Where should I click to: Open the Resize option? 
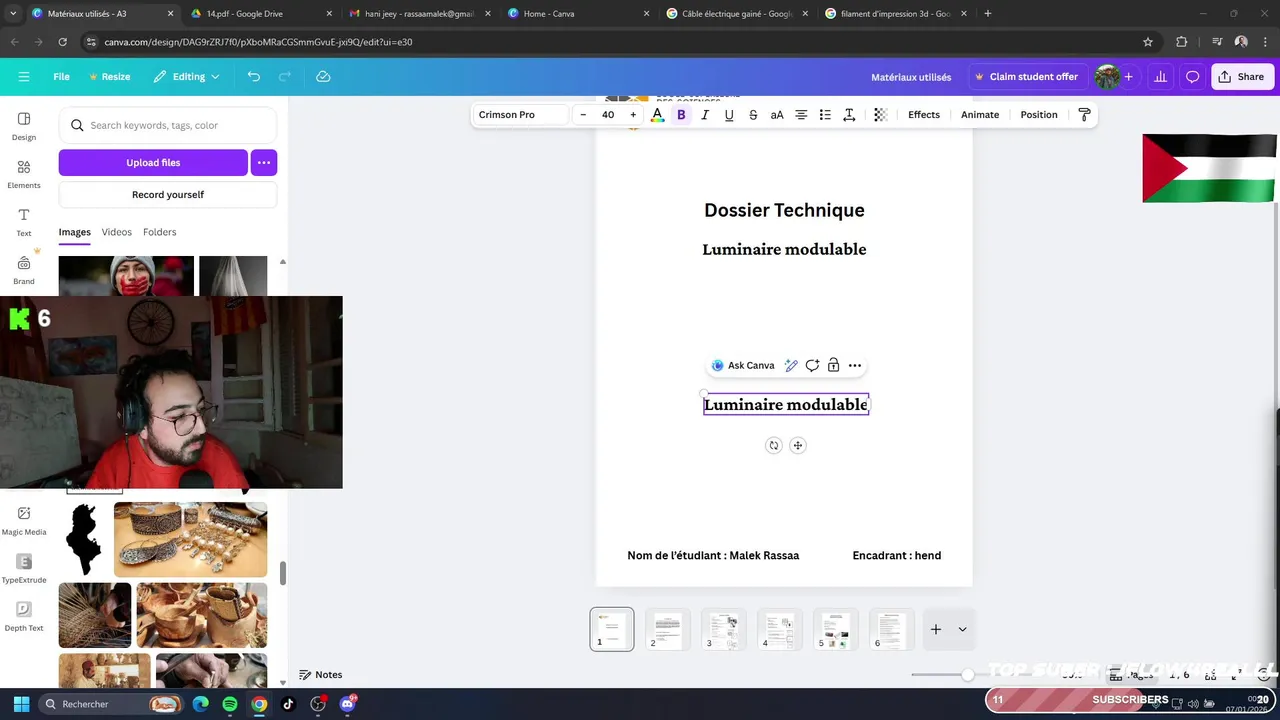click(109, 77)
